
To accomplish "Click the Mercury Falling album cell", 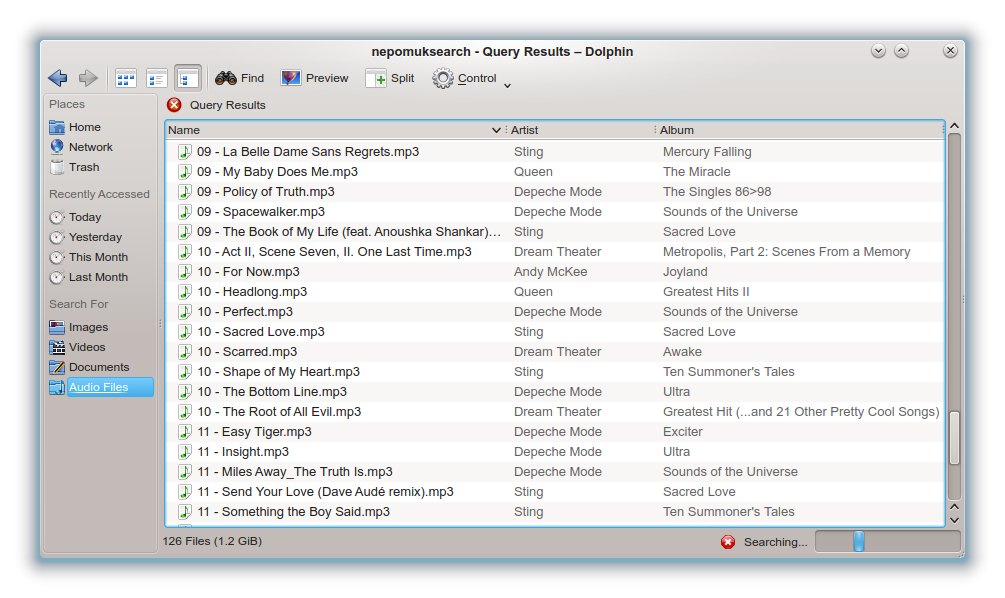I will click(x=707, y=152).
